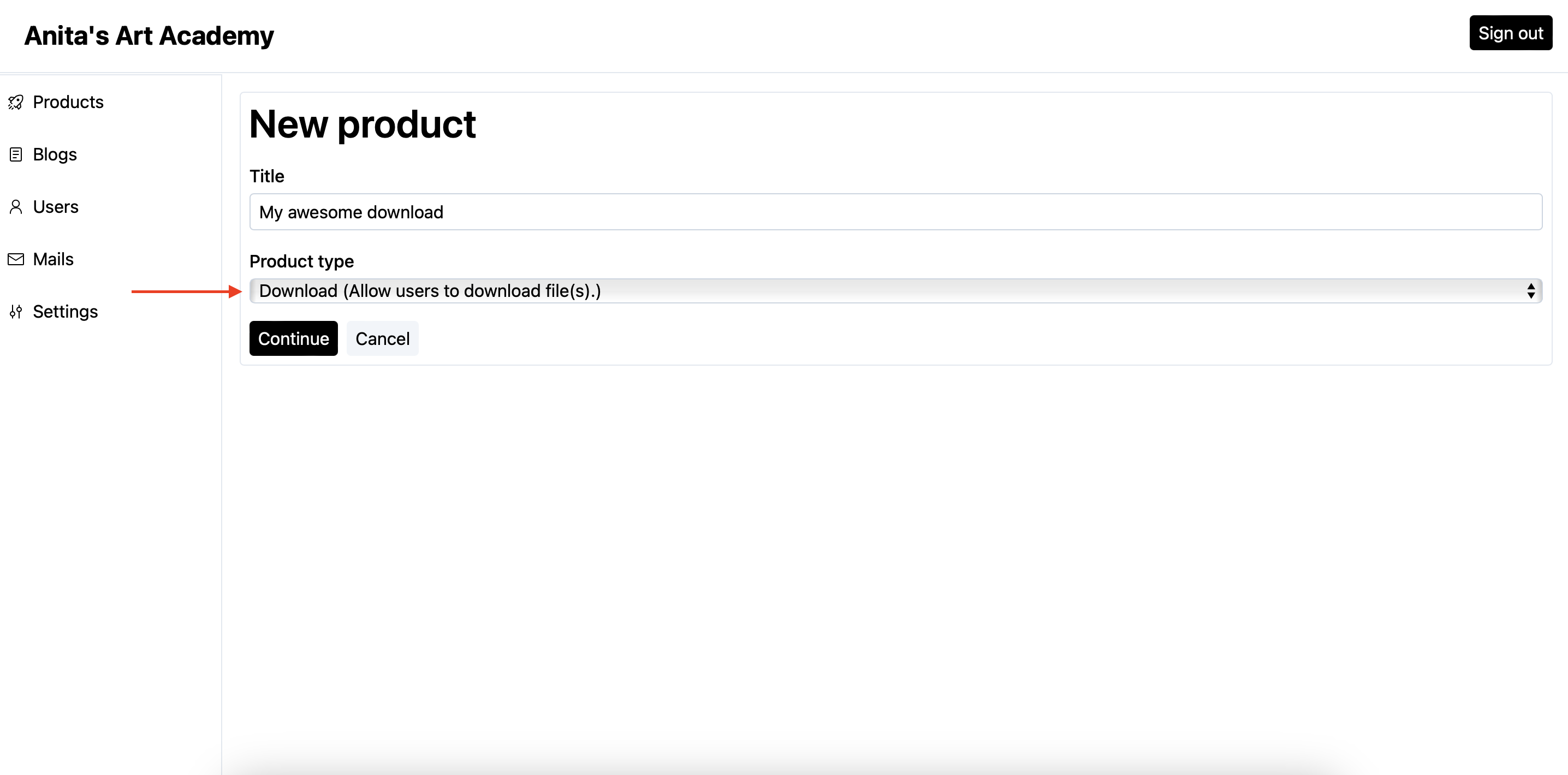1568x775 pixels.
Task: Go to the Blogs sidebar section
Action: pos(55,154)
